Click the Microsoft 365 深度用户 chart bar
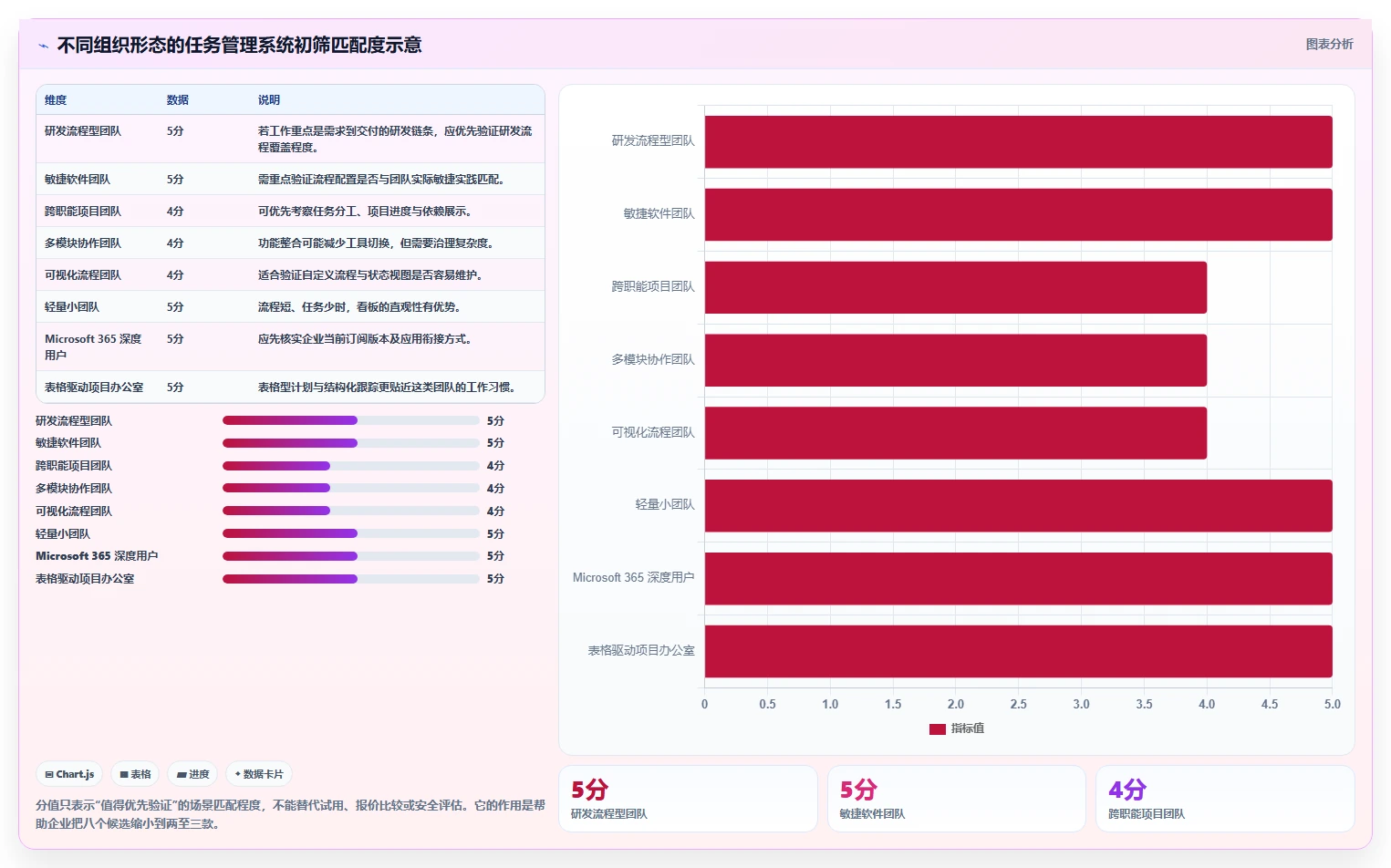This screenshot has width=1391, height=868. (x=1018, y=578)
